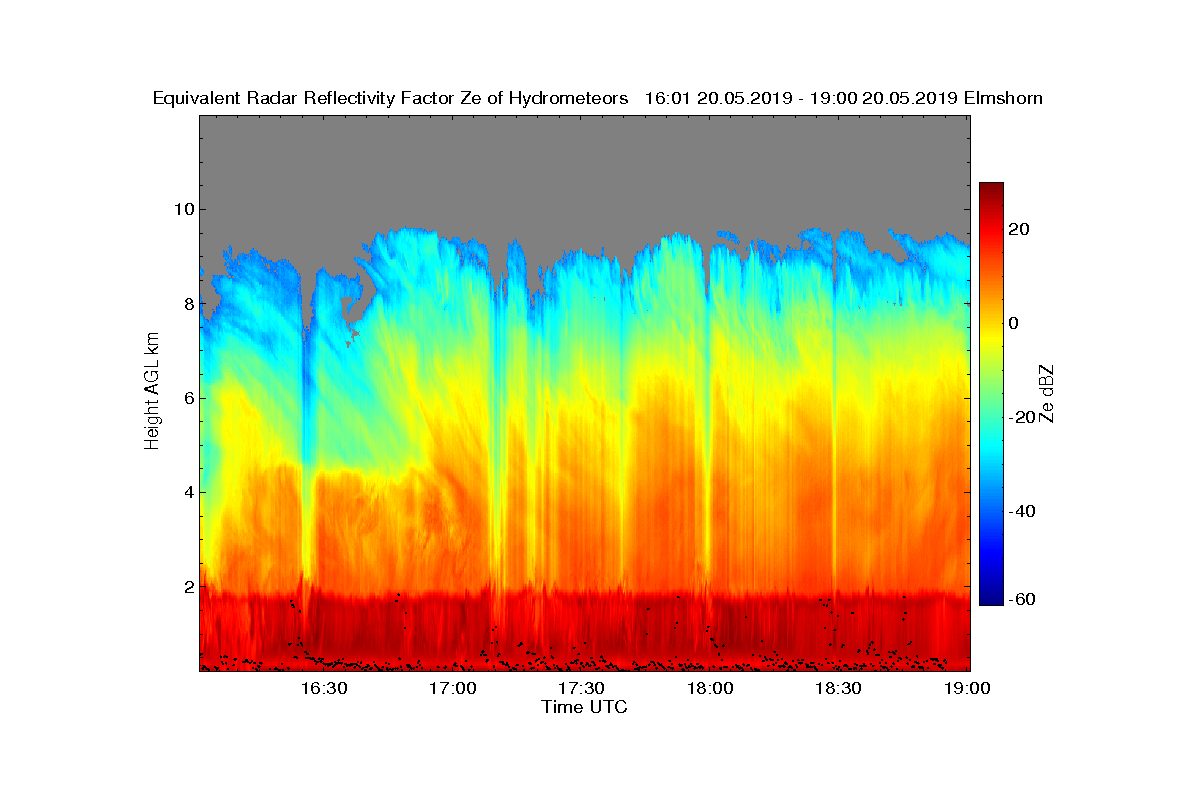The height and width of the screenshot is (800, 1200).
Task: Click the 'Time UTC' axis label
Action: pos(585,707)
